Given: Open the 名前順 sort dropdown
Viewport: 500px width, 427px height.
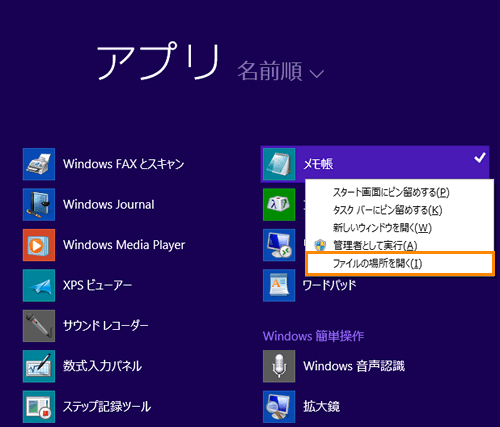Looking at the screenshot, I should [x=280, y=71].
